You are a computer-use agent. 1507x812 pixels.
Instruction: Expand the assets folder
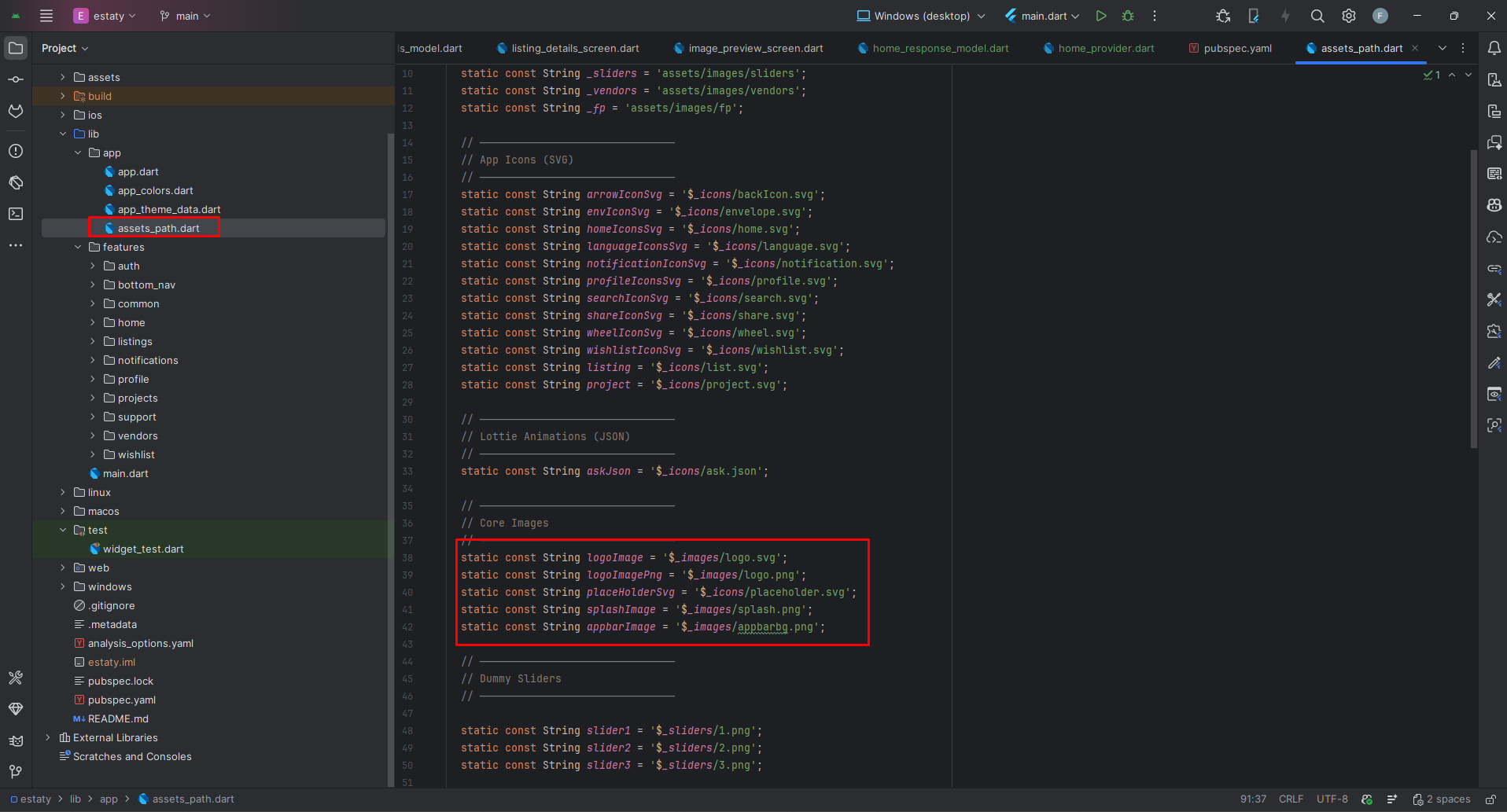click(x=63, y=77)
